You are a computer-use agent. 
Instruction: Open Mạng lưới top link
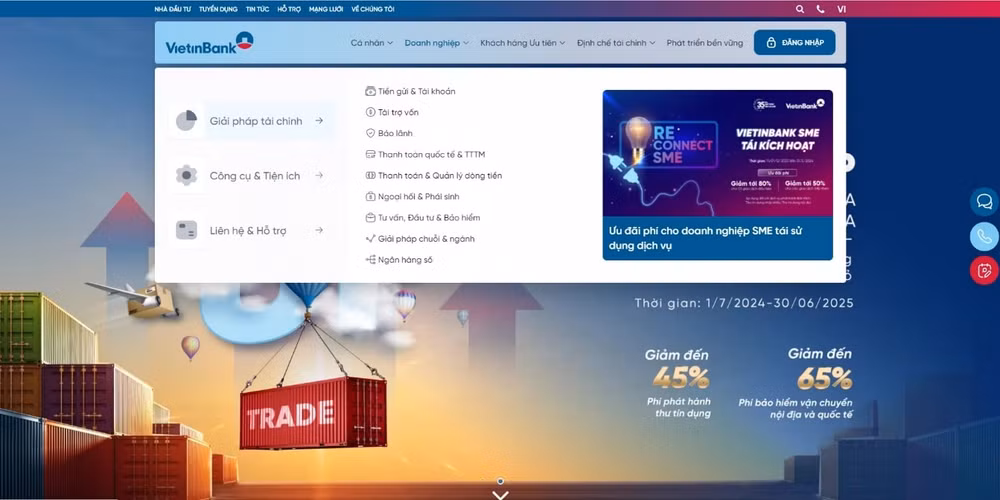point(326,9)
